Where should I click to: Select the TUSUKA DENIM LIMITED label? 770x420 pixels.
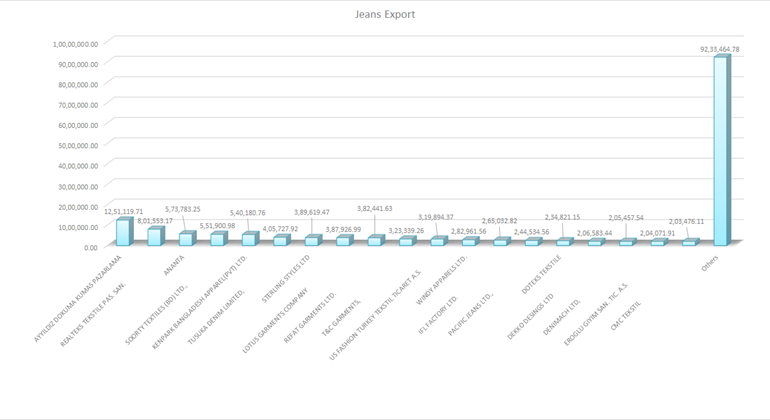click(x=216, y=317)
